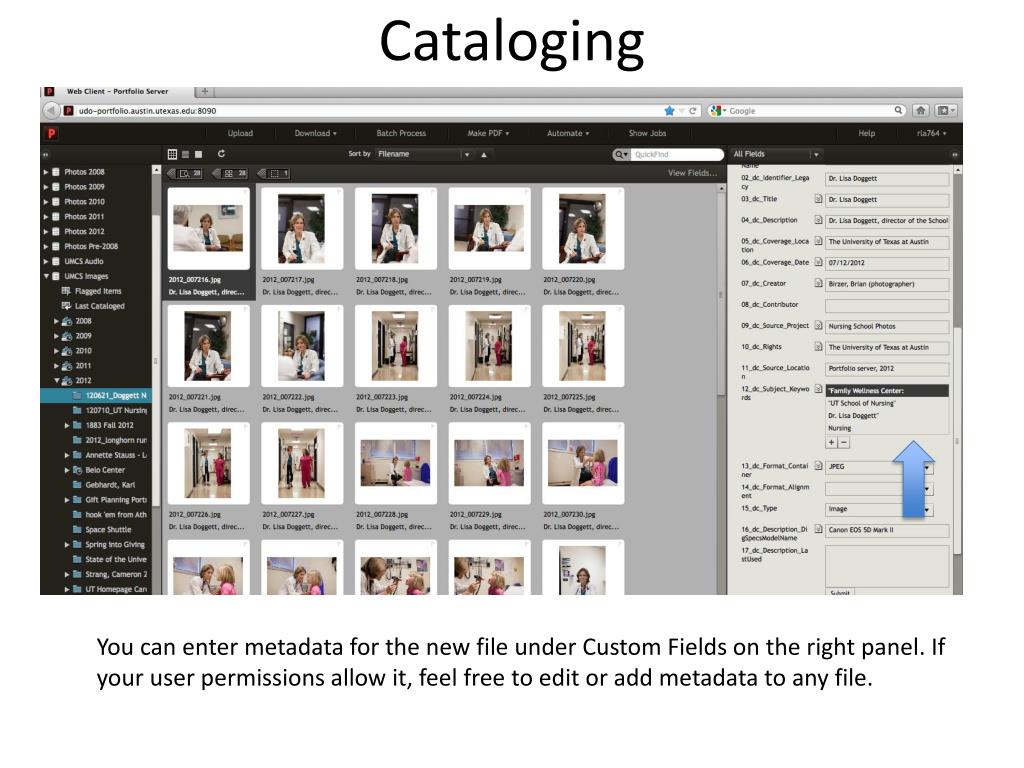Viewport: 1024px width, 768px height.
Task: Open the browser bookmarks menu icon
Action: point(945,110)
